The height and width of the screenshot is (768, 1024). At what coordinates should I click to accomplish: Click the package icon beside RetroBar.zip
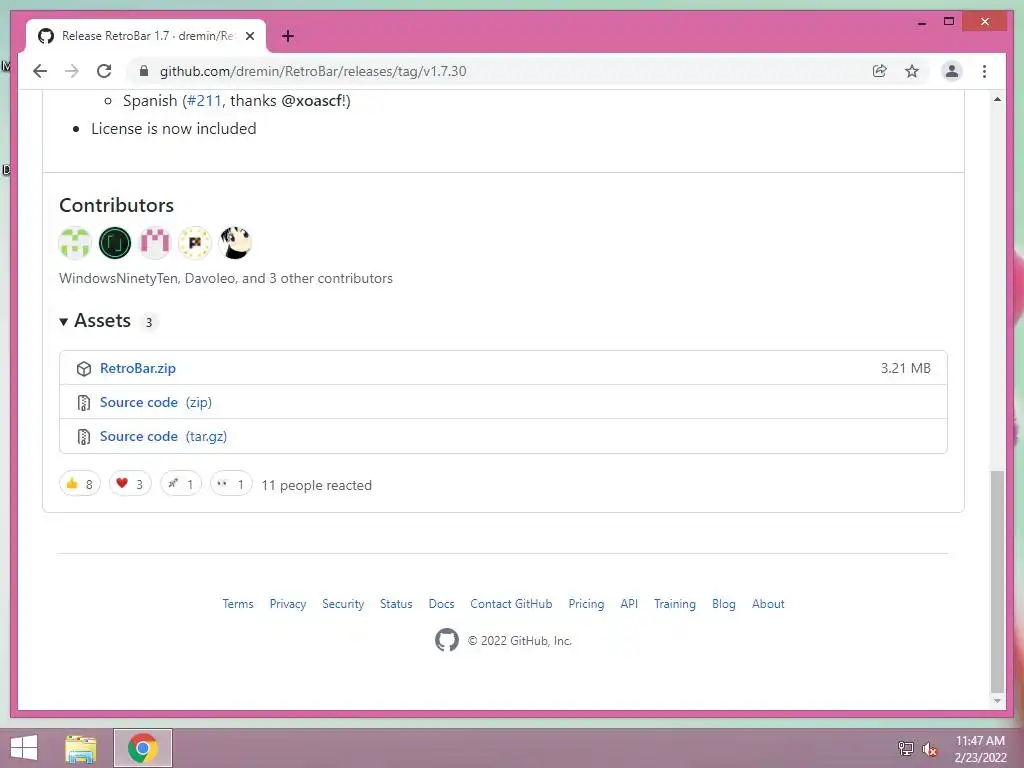pyautogui.click(x=84, y=369)
